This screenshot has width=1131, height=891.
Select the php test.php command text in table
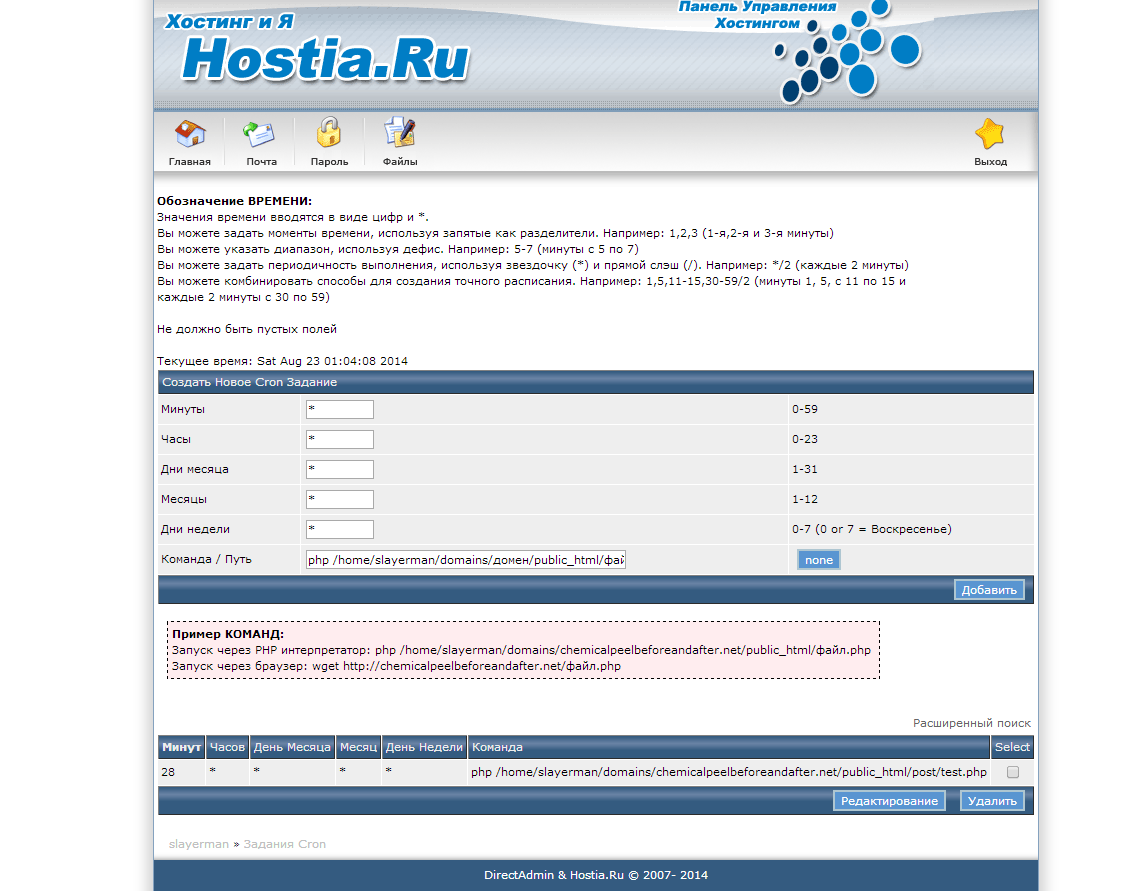pos(729,772)
